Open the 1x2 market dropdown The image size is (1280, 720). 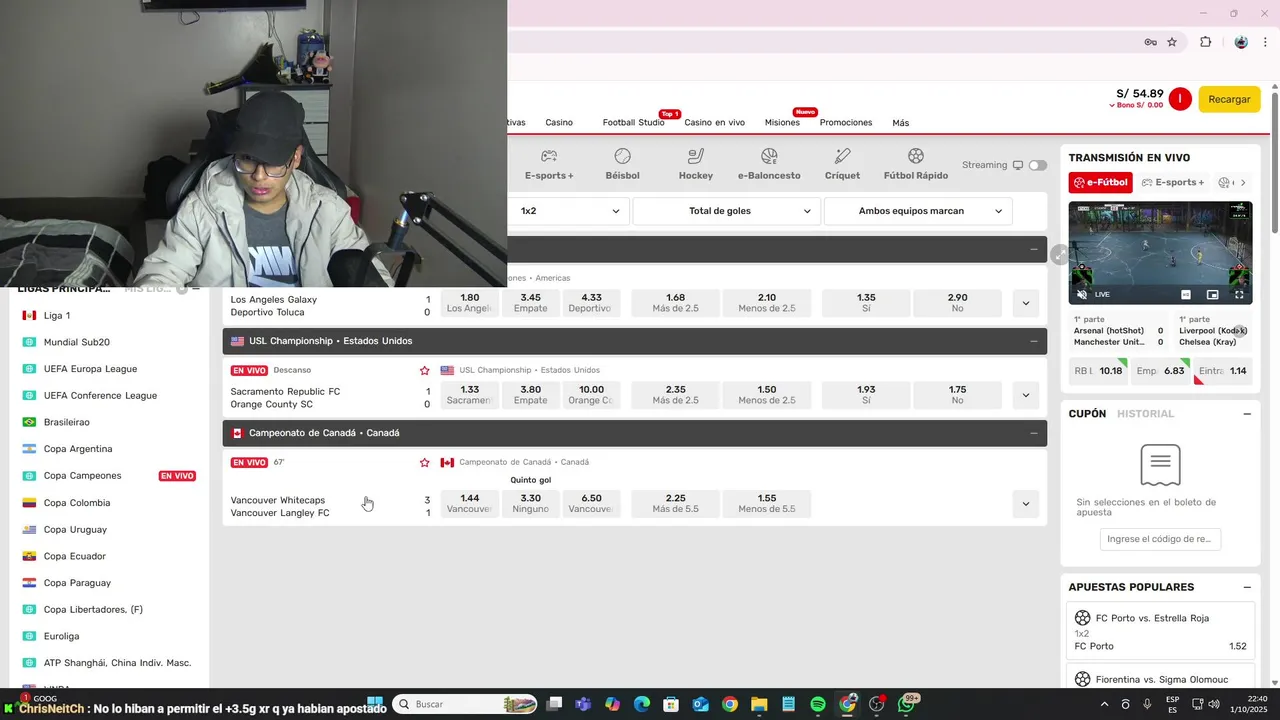569,211
